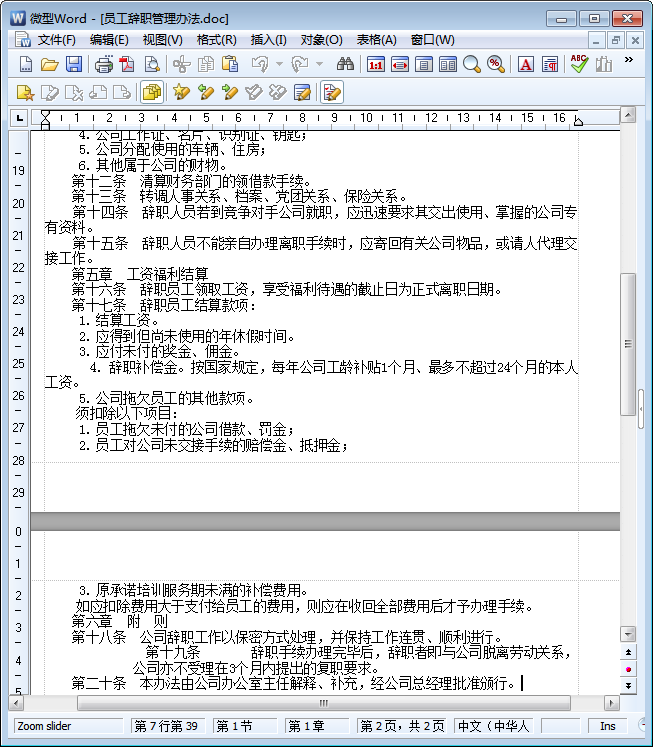
Task: Open the notepad with pencil icon
Action: 302,92
